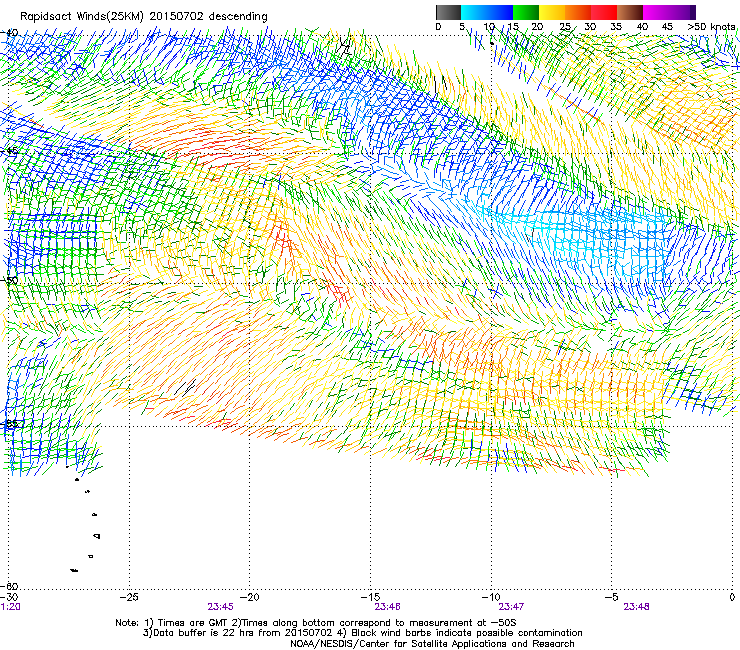This screenshot has width=740, height=650.
Task: Click the purple '23:46' time label
Action: tap(387, 607)
